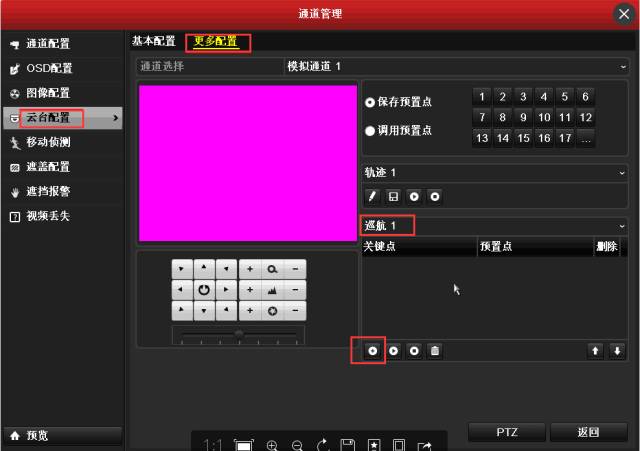The height and width of the screenshot is (451, 640).
Task: Click the iris aperture icon
Action: pos(272,311)
